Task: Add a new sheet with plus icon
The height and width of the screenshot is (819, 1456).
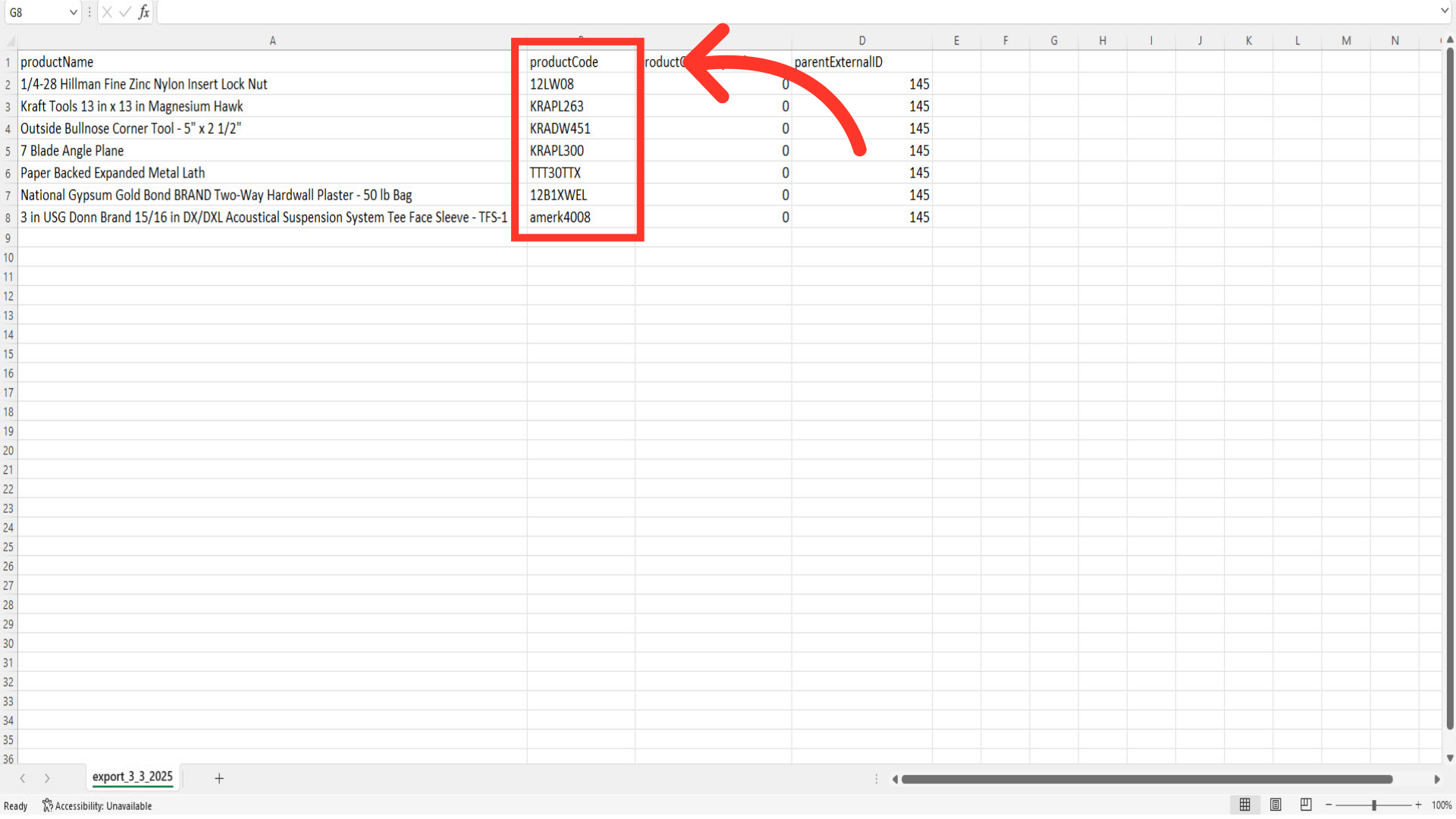Action: (219, 778)
